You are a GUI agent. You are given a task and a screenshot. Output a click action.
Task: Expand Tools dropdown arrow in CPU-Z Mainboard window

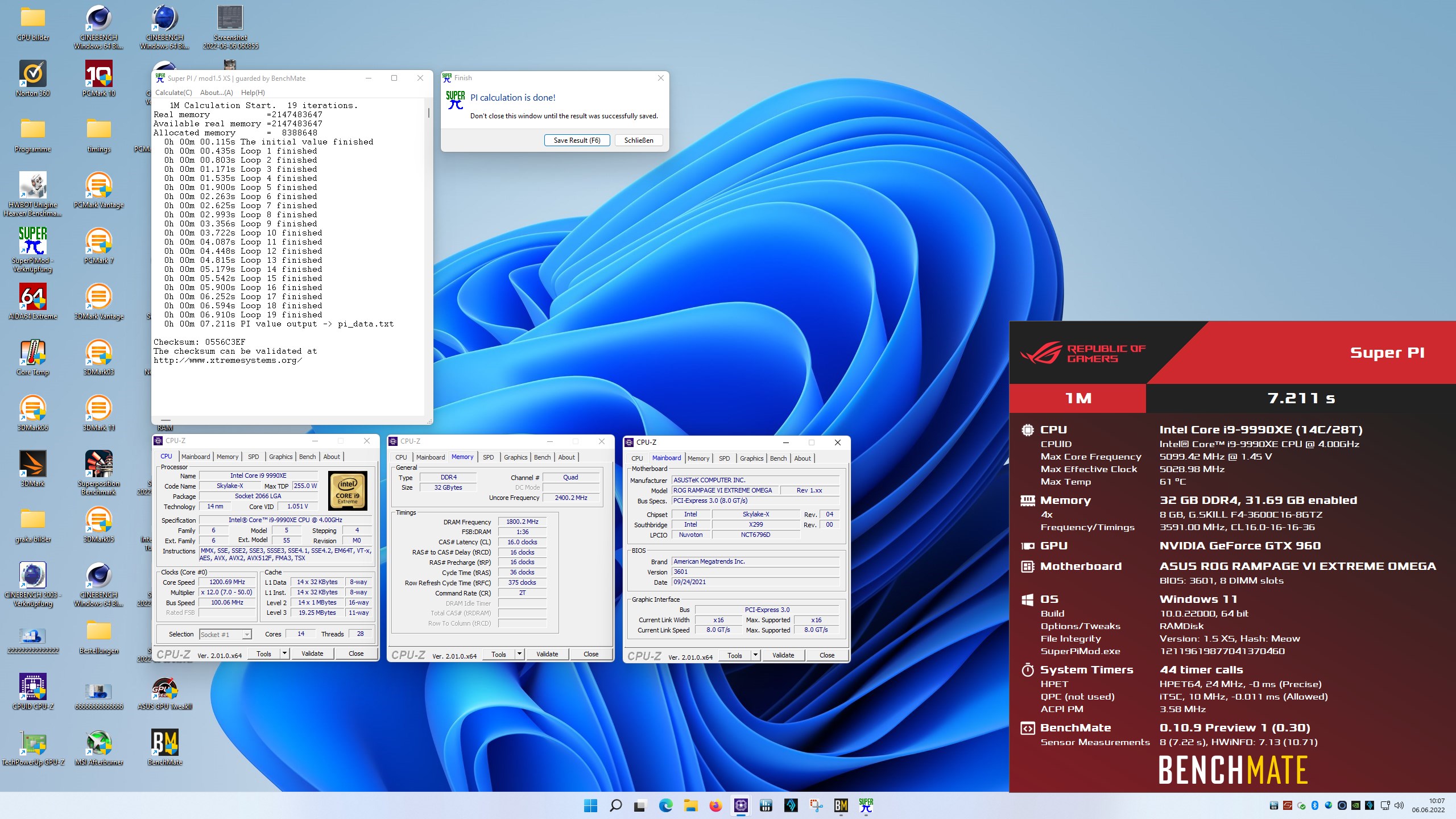click(x=755, y=655)
